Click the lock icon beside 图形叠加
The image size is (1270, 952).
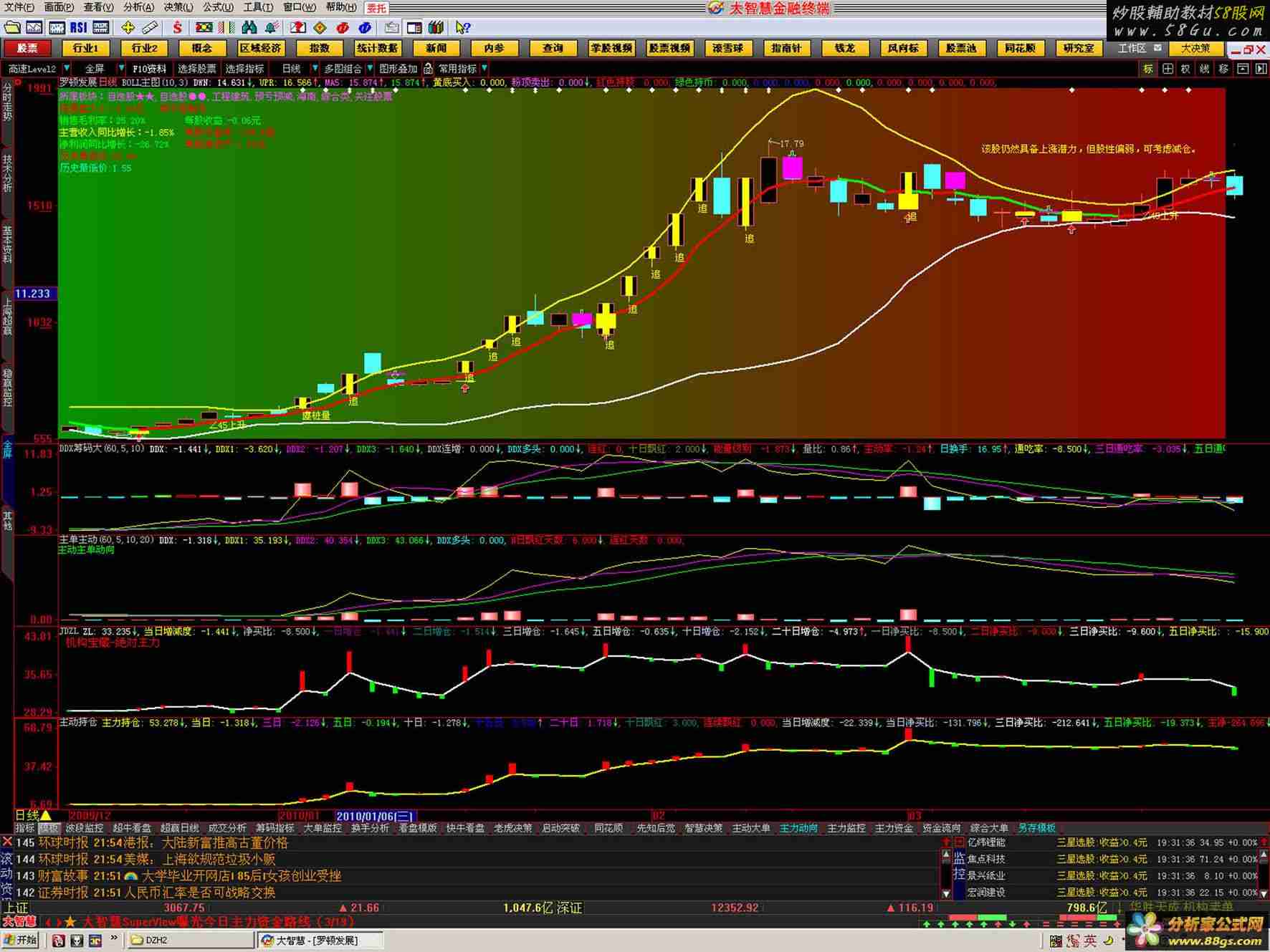(428, 69)
